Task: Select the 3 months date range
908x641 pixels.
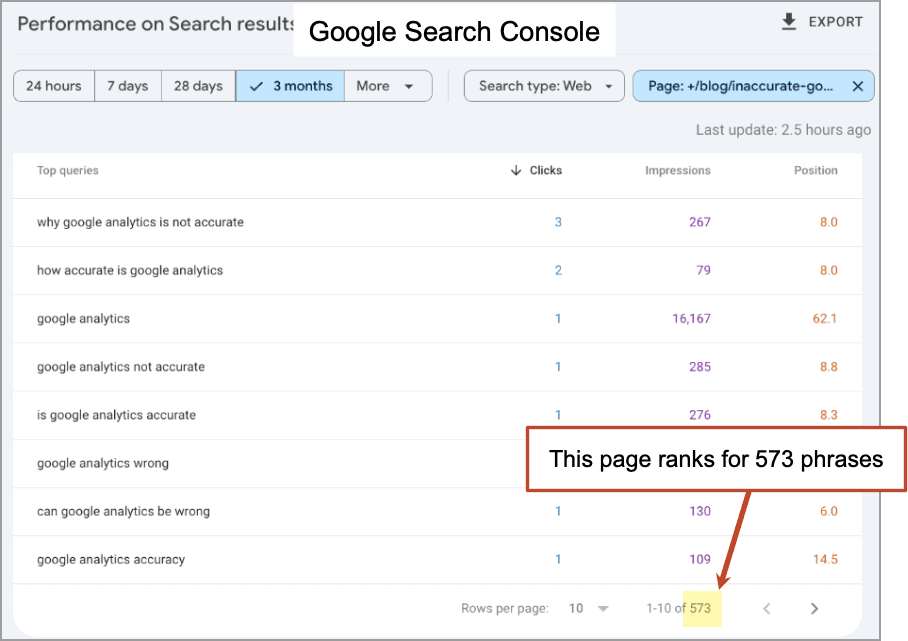Action: click(291, 86)
